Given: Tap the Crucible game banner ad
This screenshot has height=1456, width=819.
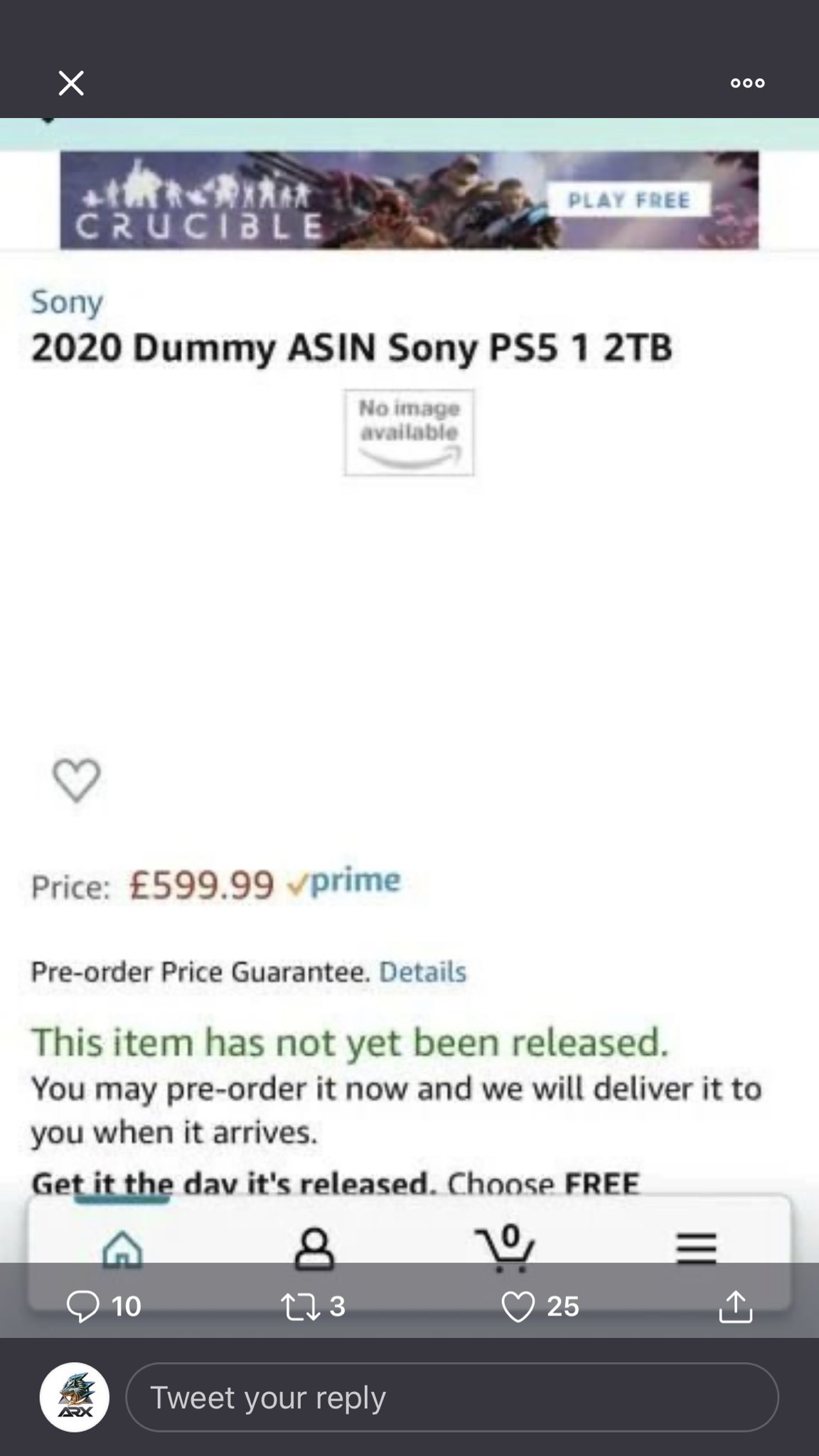Looking at the screenshot, I should (409, 200).
